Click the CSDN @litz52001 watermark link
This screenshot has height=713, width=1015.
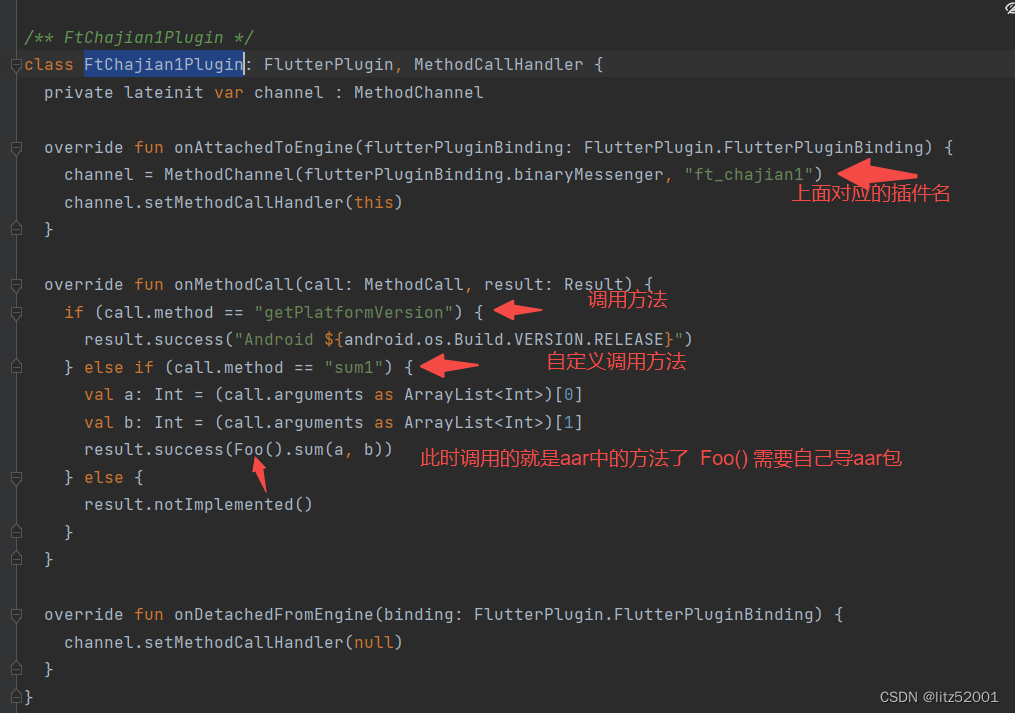pyautogui.click(x=940, y=696)
